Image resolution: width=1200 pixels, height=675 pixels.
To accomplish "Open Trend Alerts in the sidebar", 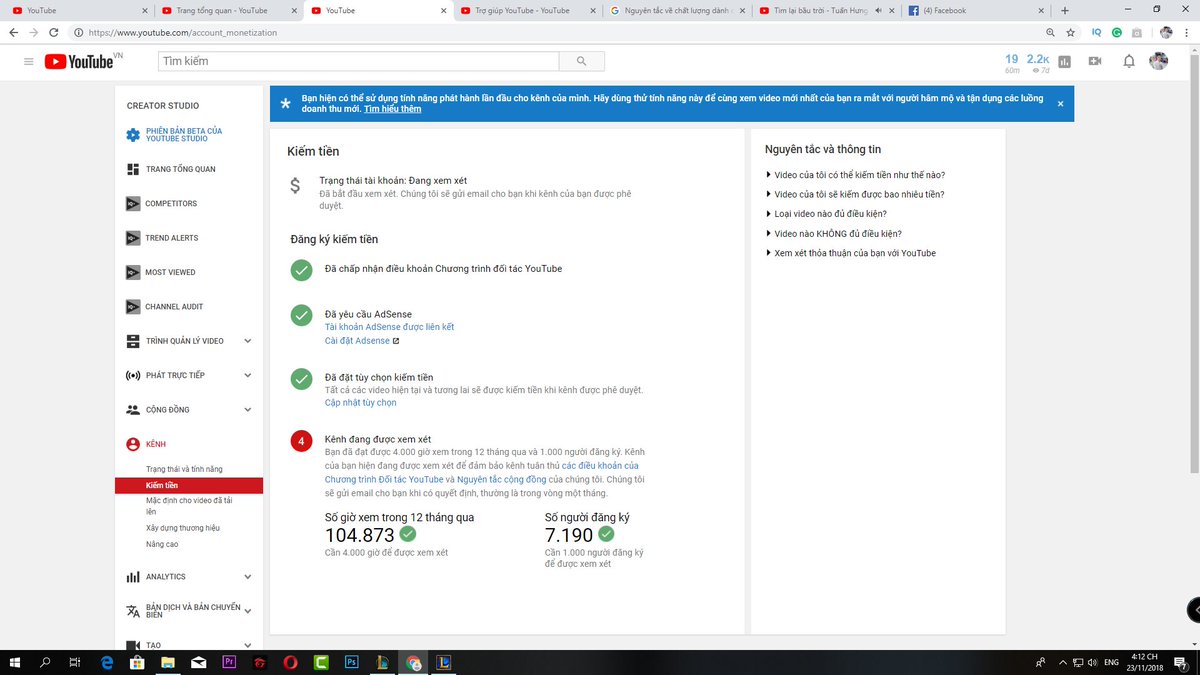I will [172, 238].
